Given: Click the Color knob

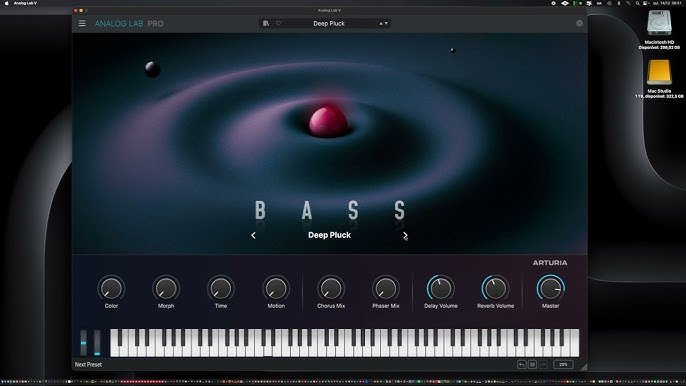Looking at the screenshot, I should pos(111,289).
